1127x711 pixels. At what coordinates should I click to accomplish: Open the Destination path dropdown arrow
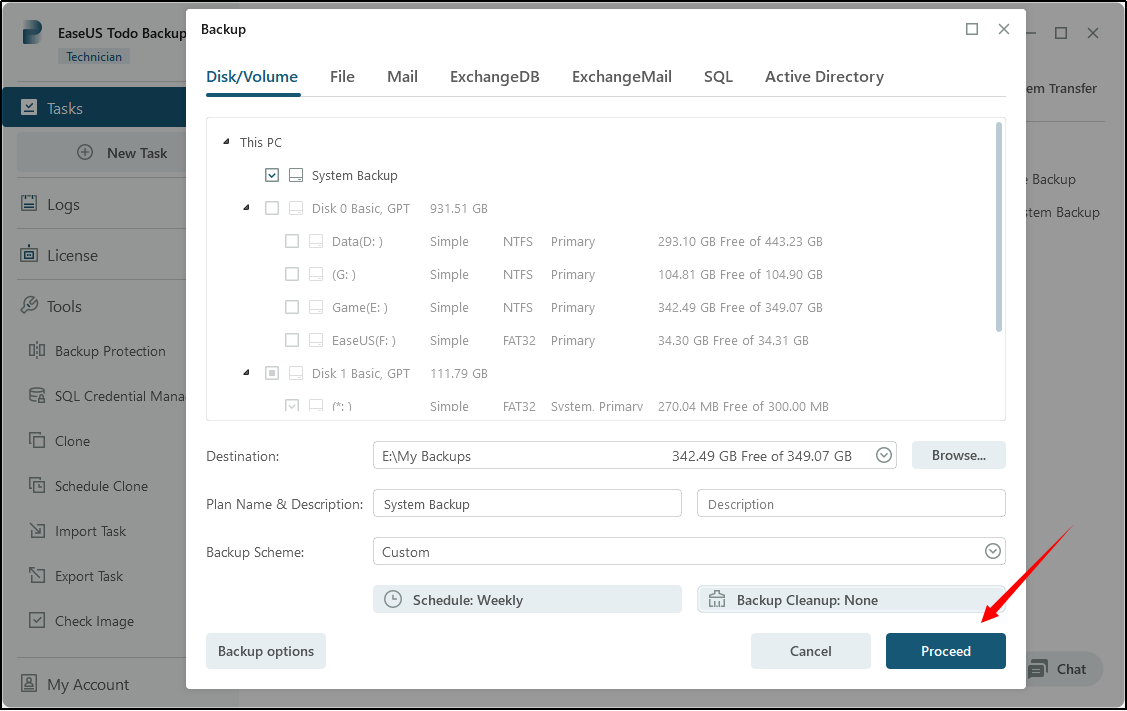[x=884, y=455]
